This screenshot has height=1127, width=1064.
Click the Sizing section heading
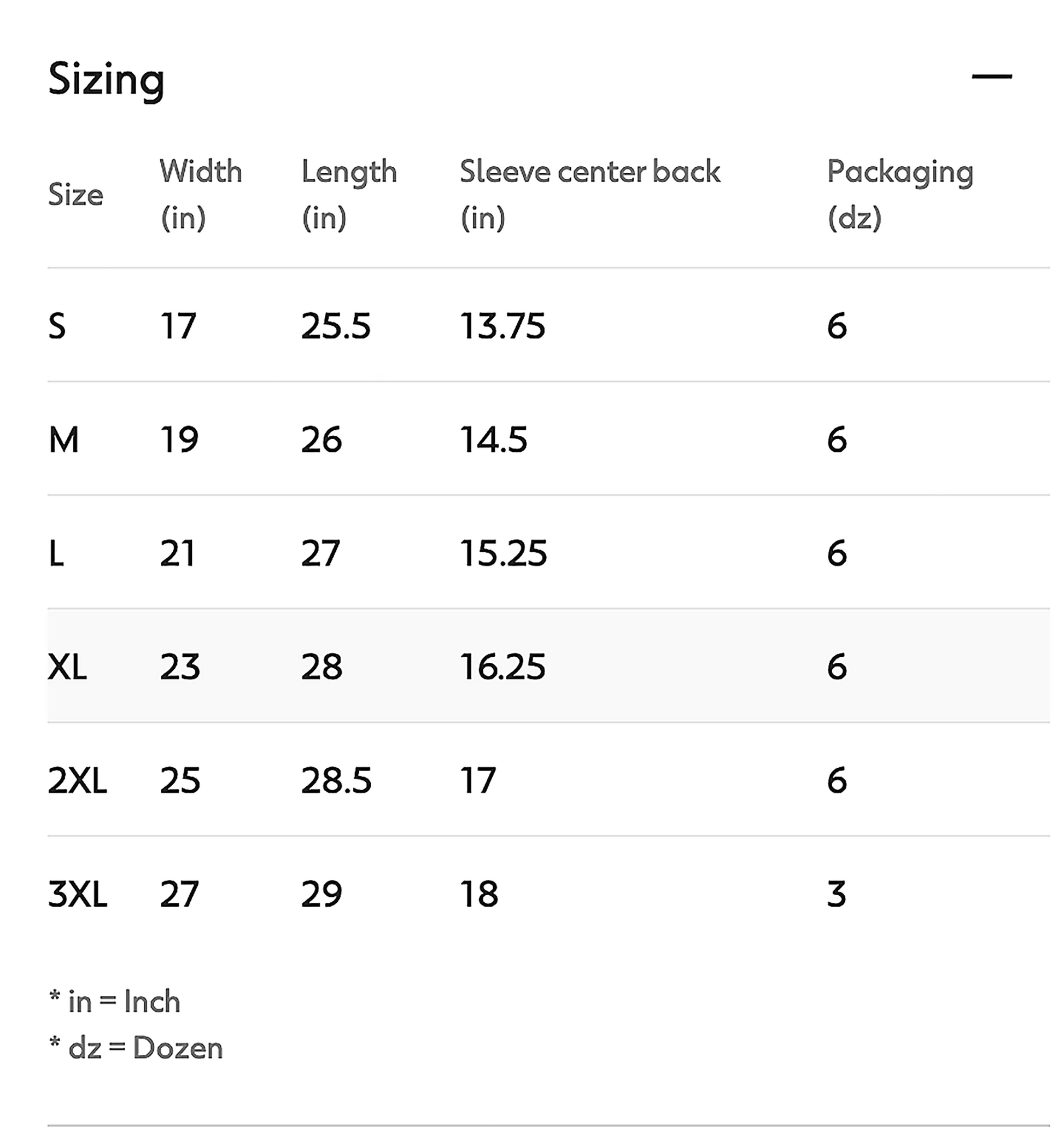pyautogui.click(x=107, y=79)
